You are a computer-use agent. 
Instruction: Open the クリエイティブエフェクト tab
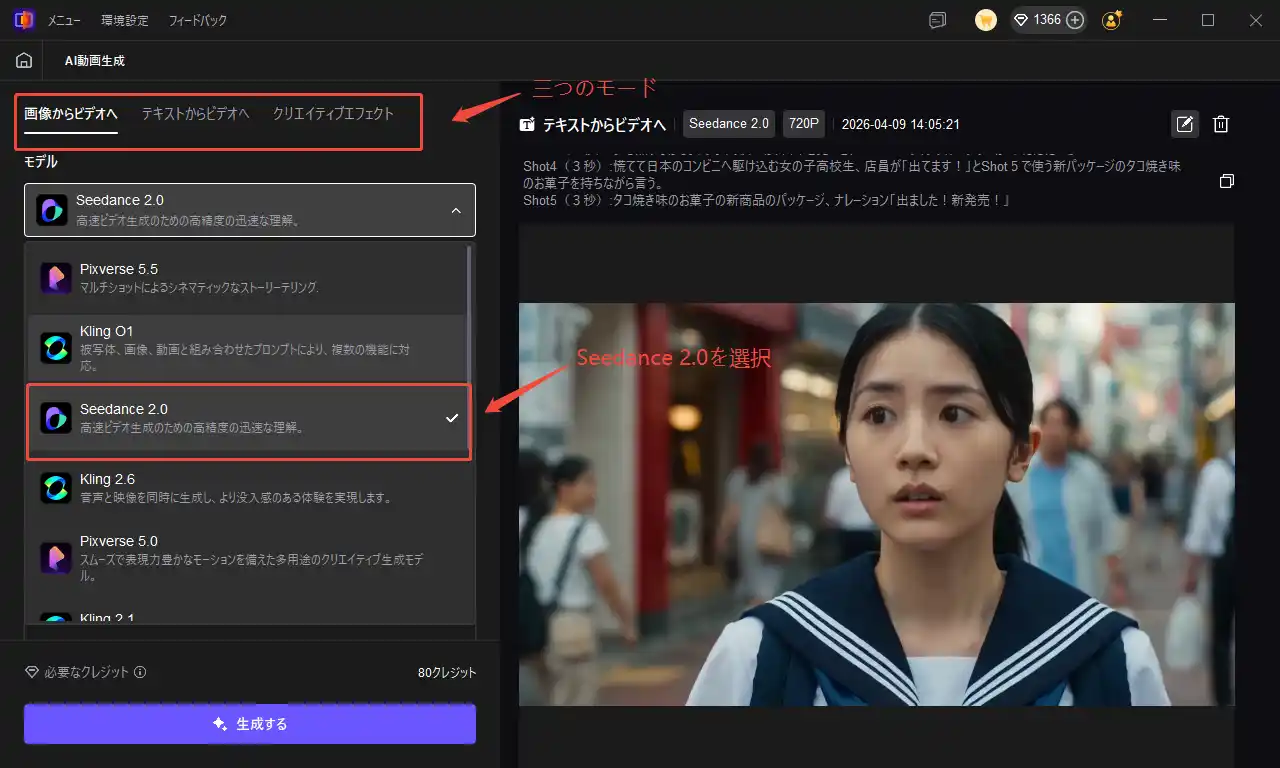[x=333, y=114]
